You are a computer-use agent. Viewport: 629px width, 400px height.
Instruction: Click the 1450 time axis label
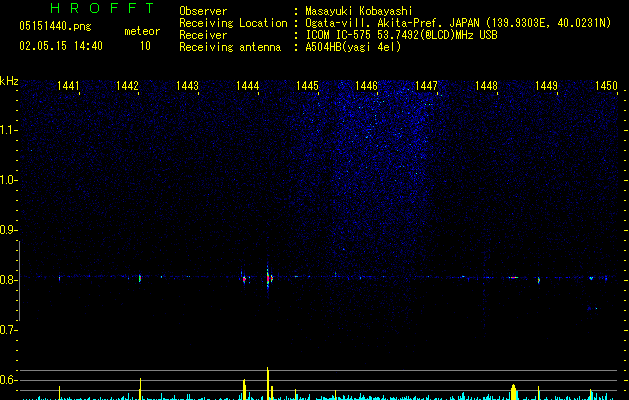[x=606, y=86]
